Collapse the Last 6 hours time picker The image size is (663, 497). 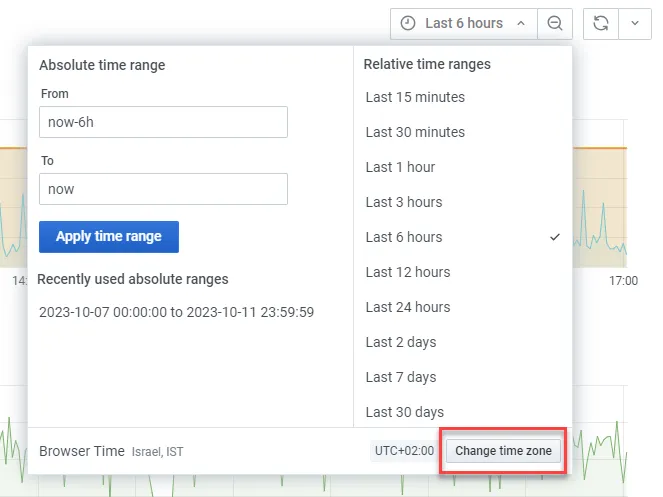[x=464, y=23]
